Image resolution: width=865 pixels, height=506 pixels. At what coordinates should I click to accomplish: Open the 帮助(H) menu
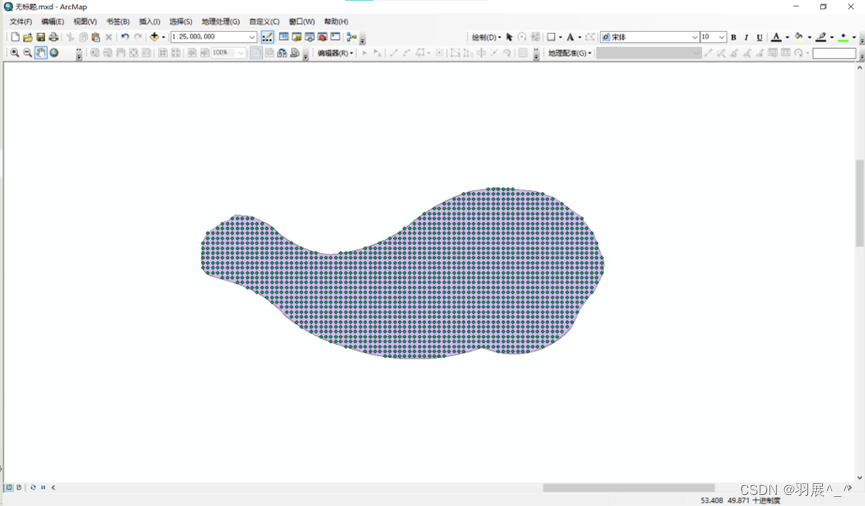click(x=336, y=22)
